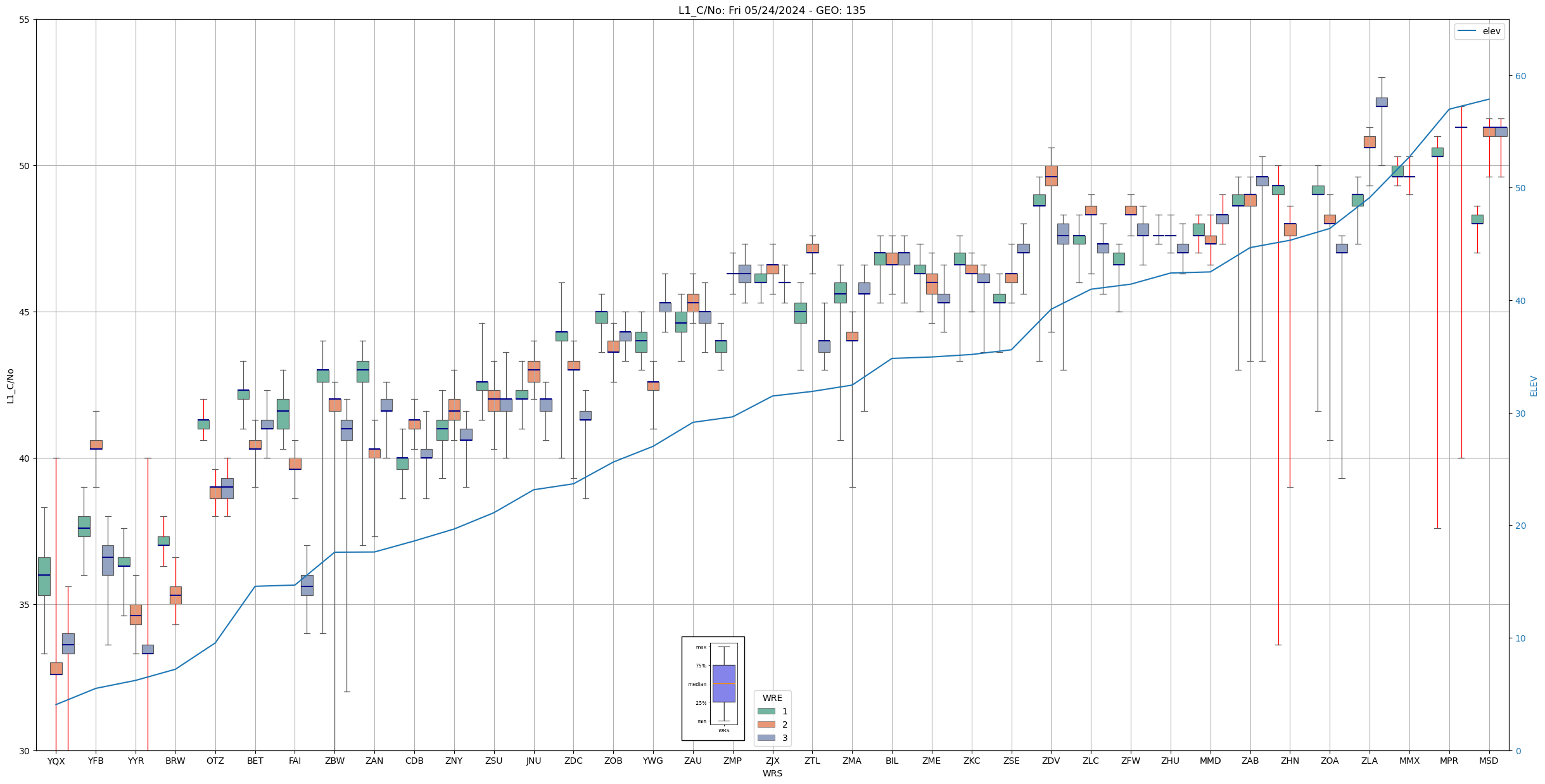1545x784 pixels.
Task: Click the boxplot key inset thumbnail
Action: pos(713,688)
